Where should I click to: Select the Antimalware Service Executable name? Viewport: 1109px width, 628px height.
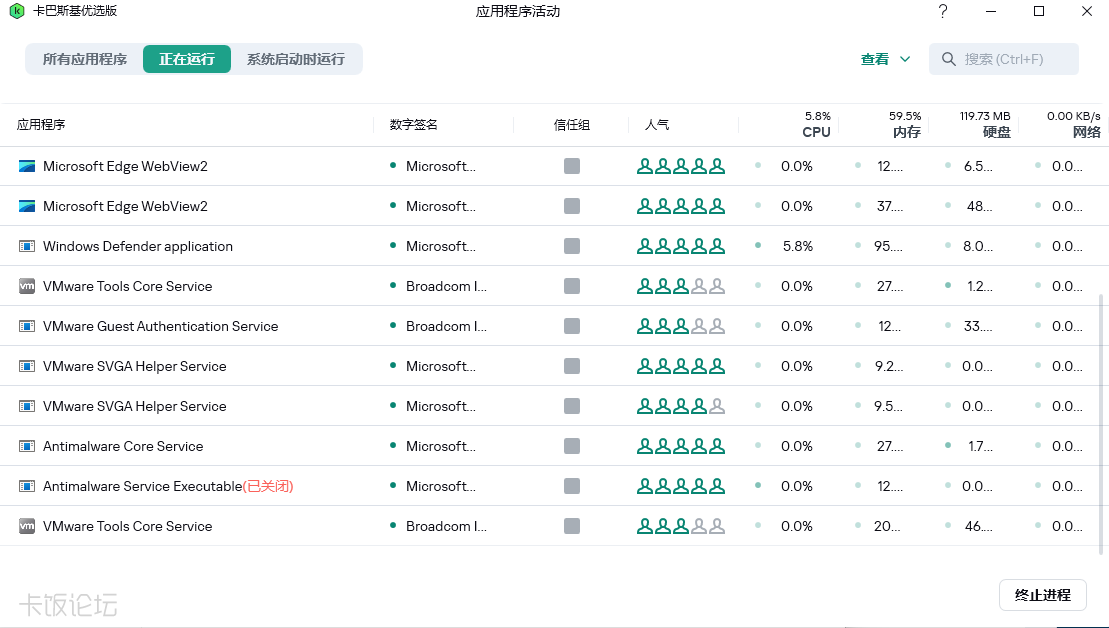coord(143,487)
